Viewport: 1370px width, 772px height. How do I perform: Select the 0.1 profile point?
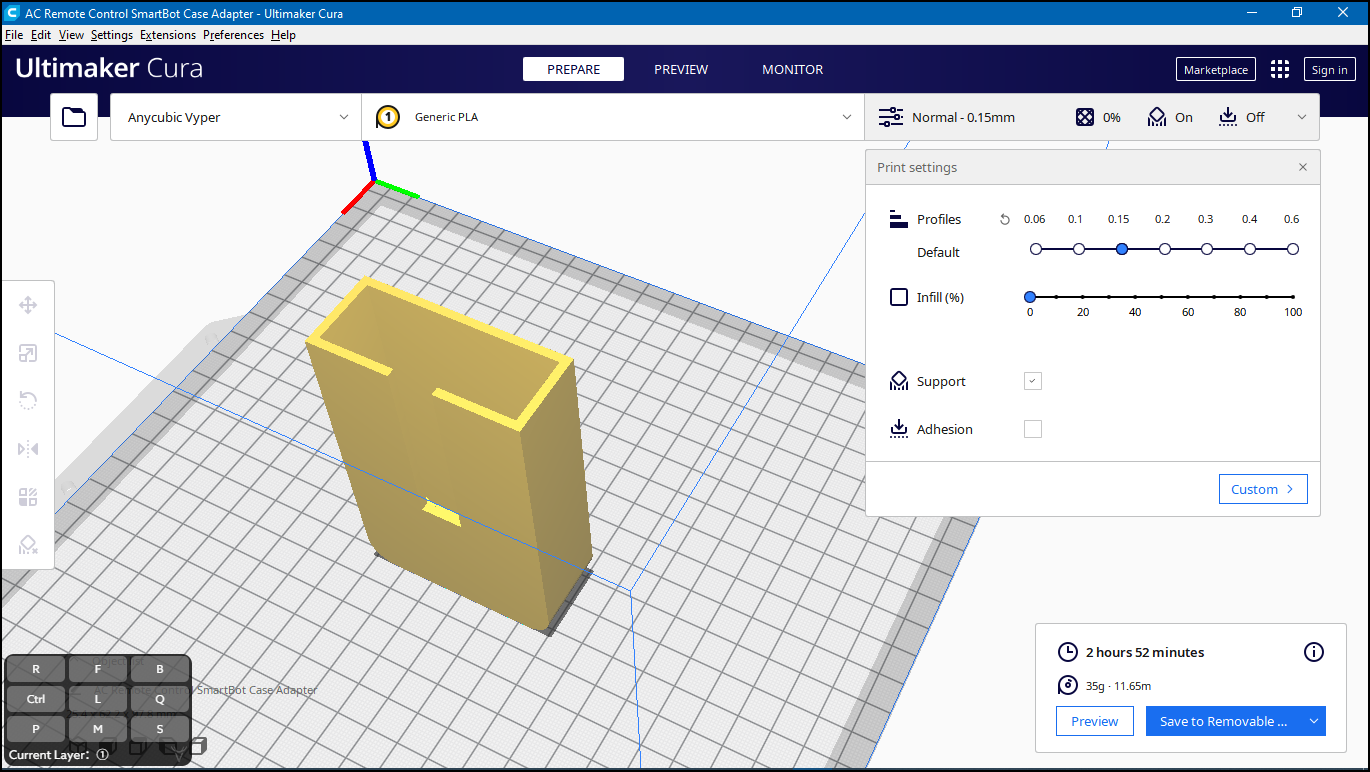1079,249
